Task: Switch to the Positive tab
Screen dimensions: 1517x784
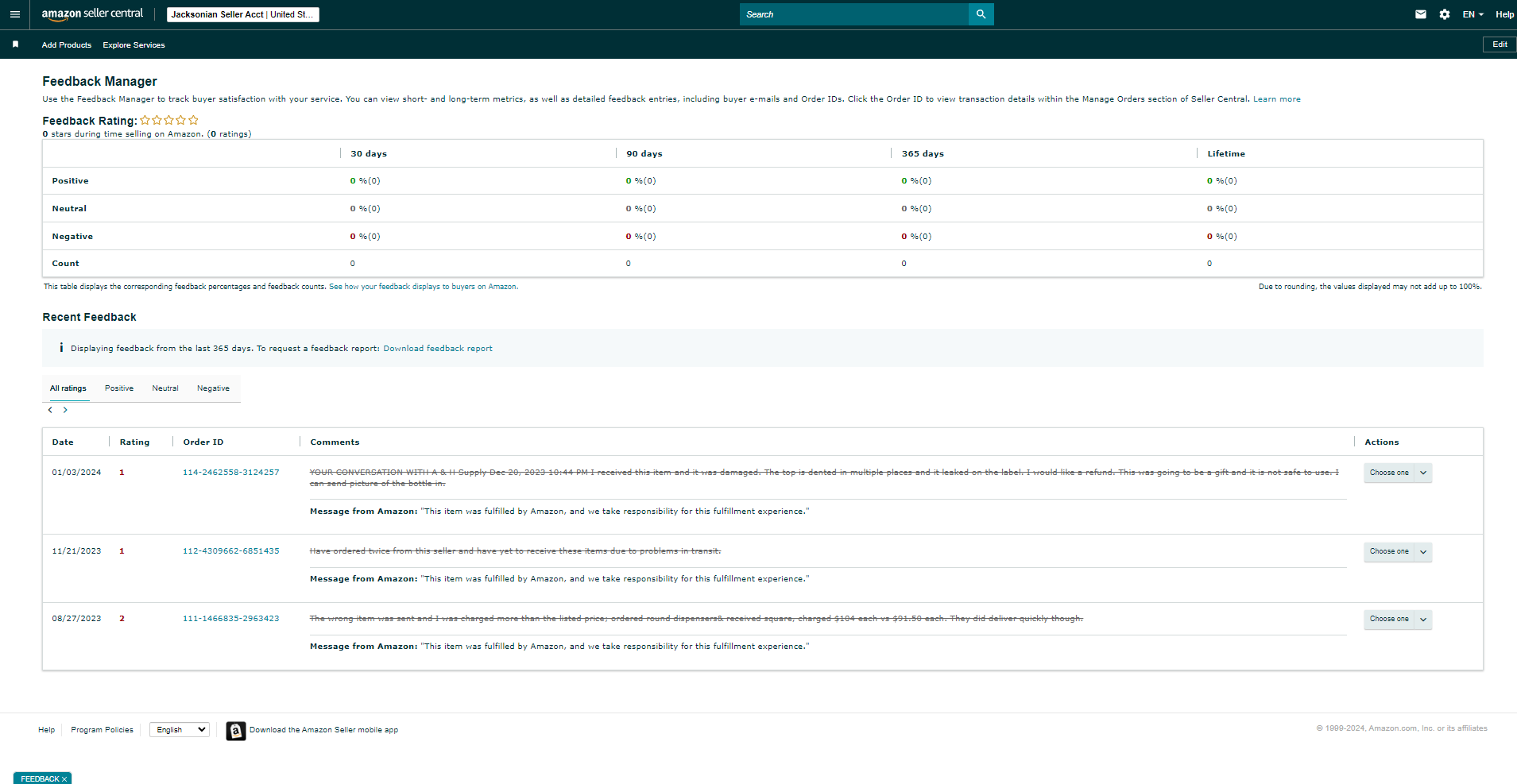Action: 119,388
